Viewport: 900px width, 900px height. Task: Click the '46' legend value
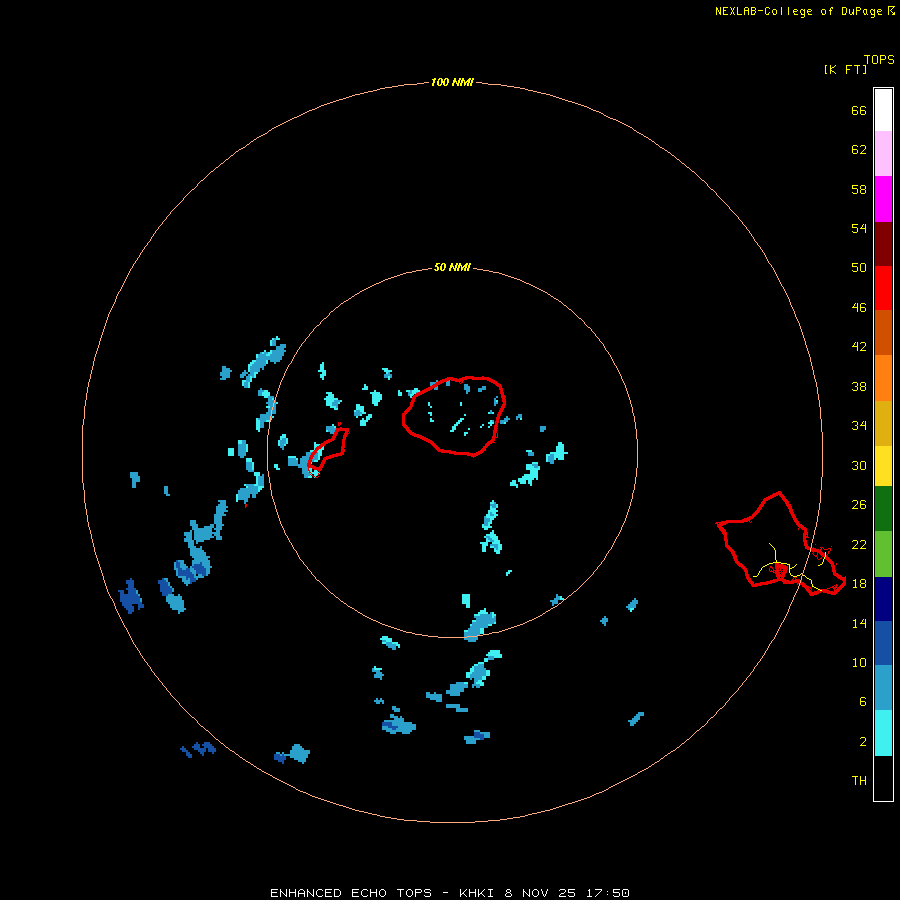(859, 308)
